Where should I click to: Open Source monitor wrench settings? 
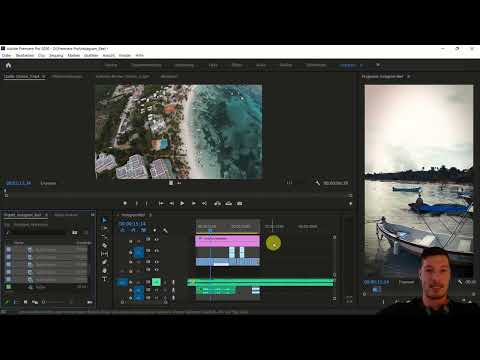317,183
